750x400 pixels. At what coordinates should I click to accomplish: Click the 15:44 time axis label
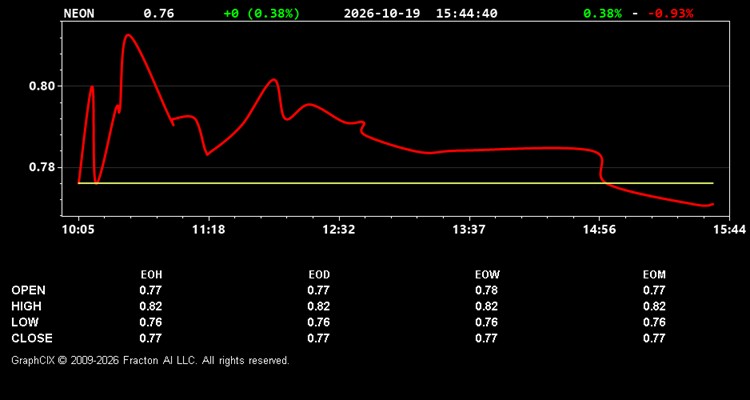(x=729, y=230)
